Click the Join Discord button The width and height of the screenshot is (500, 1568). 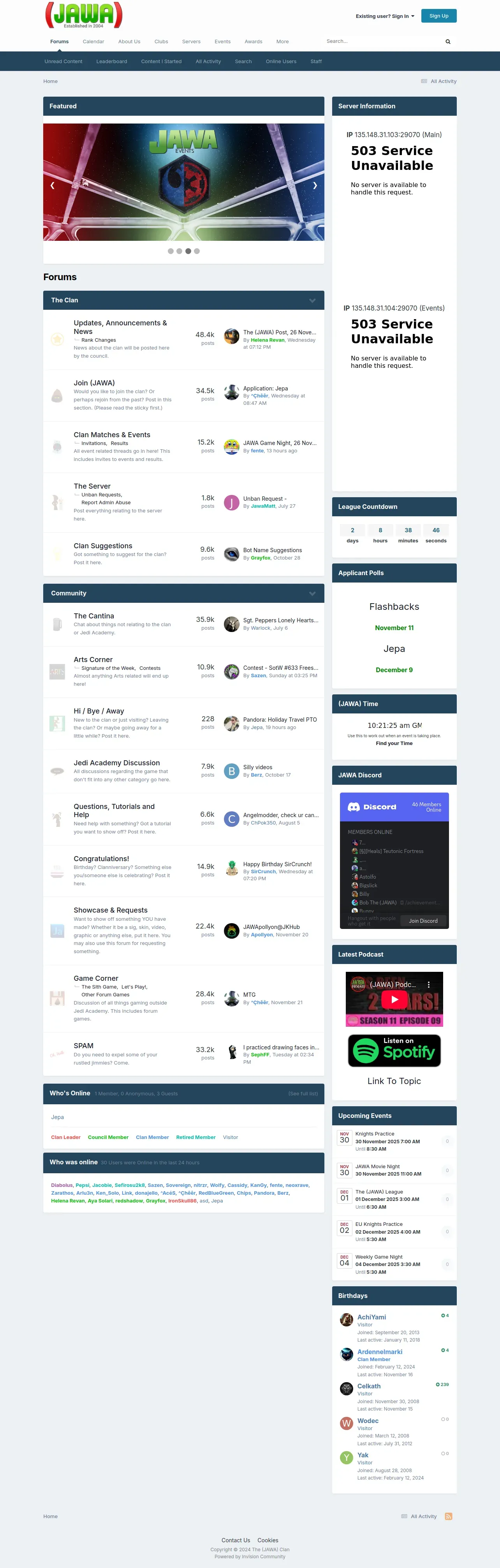click(423, 921)
